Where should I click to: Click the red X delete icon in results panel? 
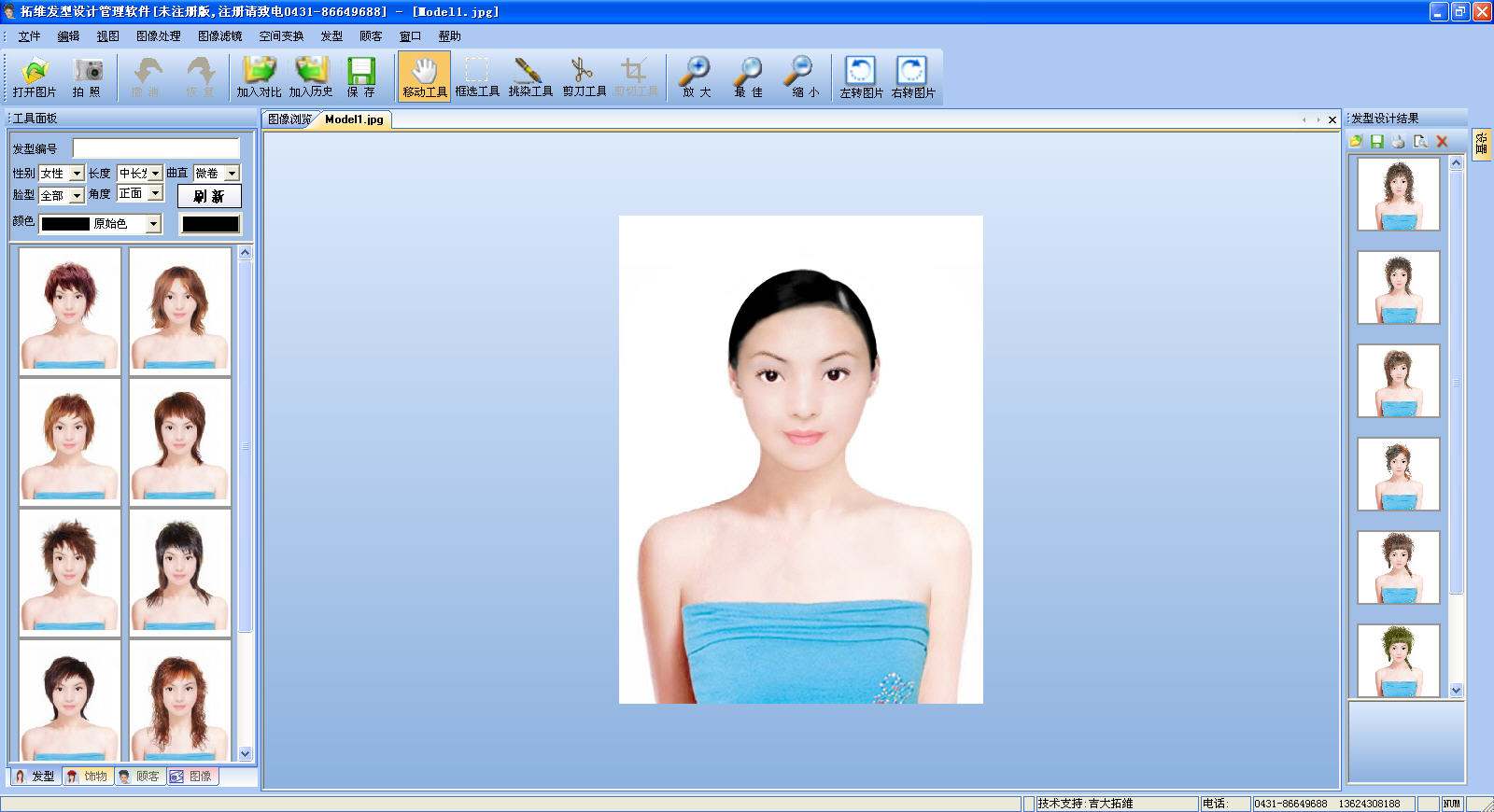1442,142
